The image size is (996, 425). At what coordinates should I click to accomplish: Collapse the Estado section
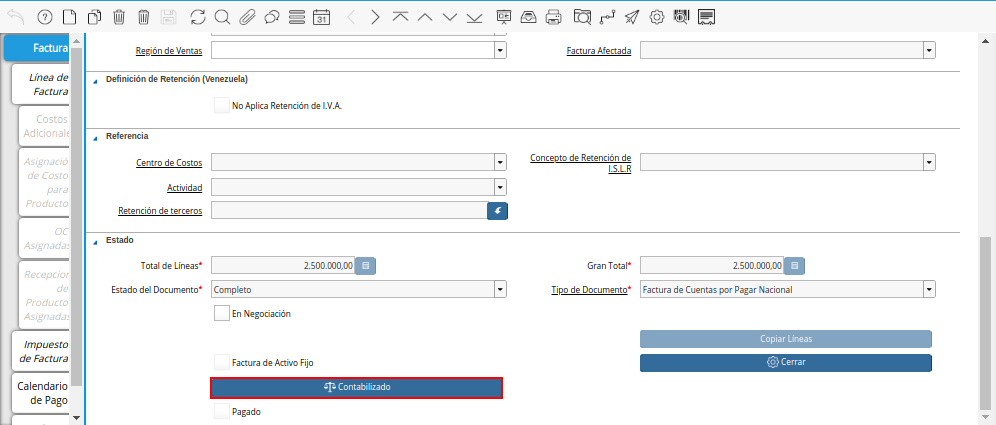[96, 241]
